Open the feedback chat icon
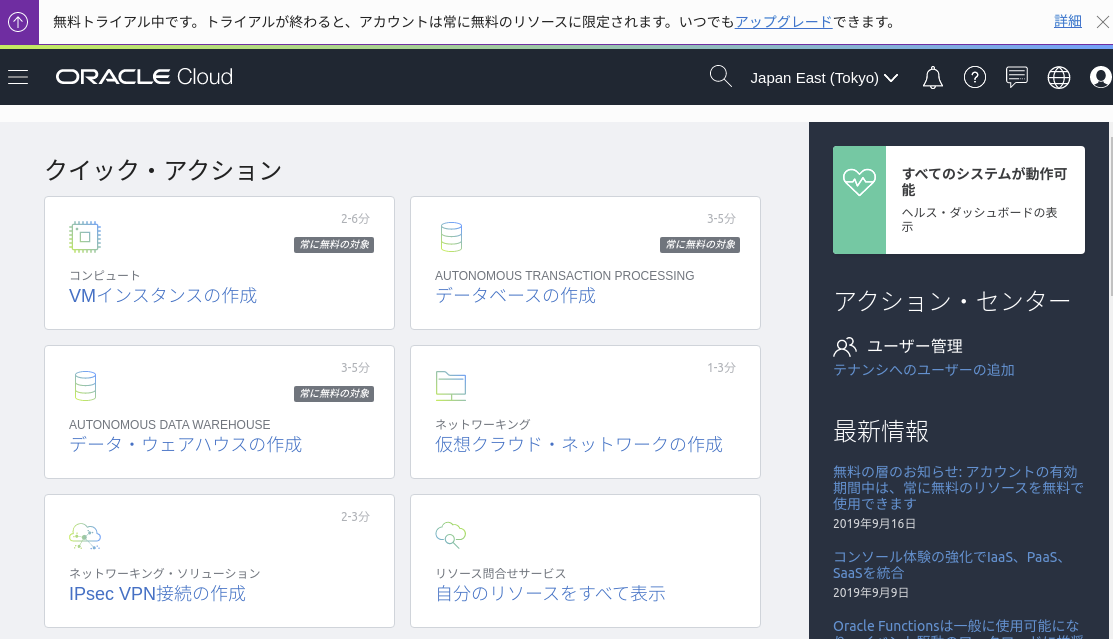1113x639 pixels. pyautogui.click(x=1017, y=77)
